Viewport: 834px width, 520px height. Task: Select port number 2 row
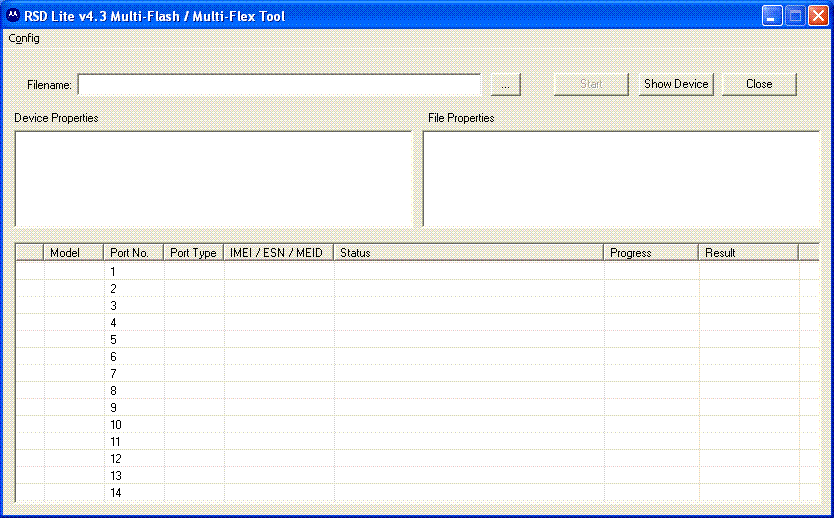[x=418, y=289]
